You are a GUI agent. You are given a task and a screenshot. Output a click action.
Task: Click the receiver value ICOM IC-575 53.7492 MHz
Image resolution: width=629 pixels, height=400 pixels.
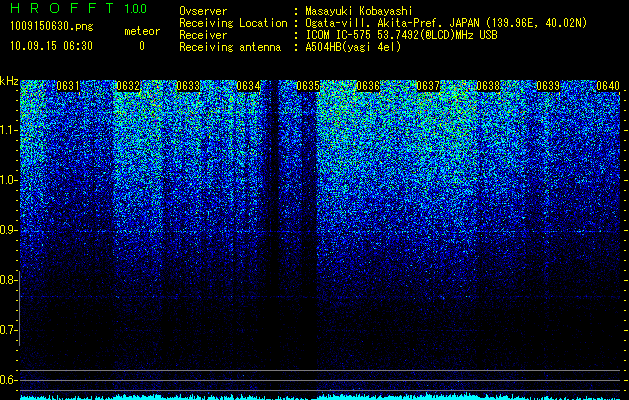pyautogui.click(x=401, y=35)
